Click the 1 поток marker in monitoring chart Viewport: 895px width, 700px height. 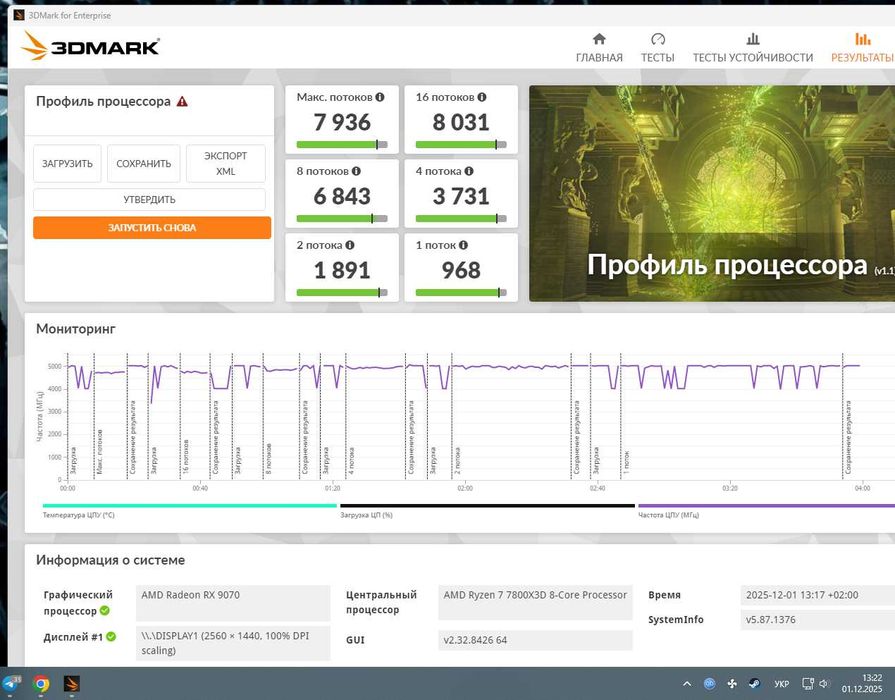(626, 462)
